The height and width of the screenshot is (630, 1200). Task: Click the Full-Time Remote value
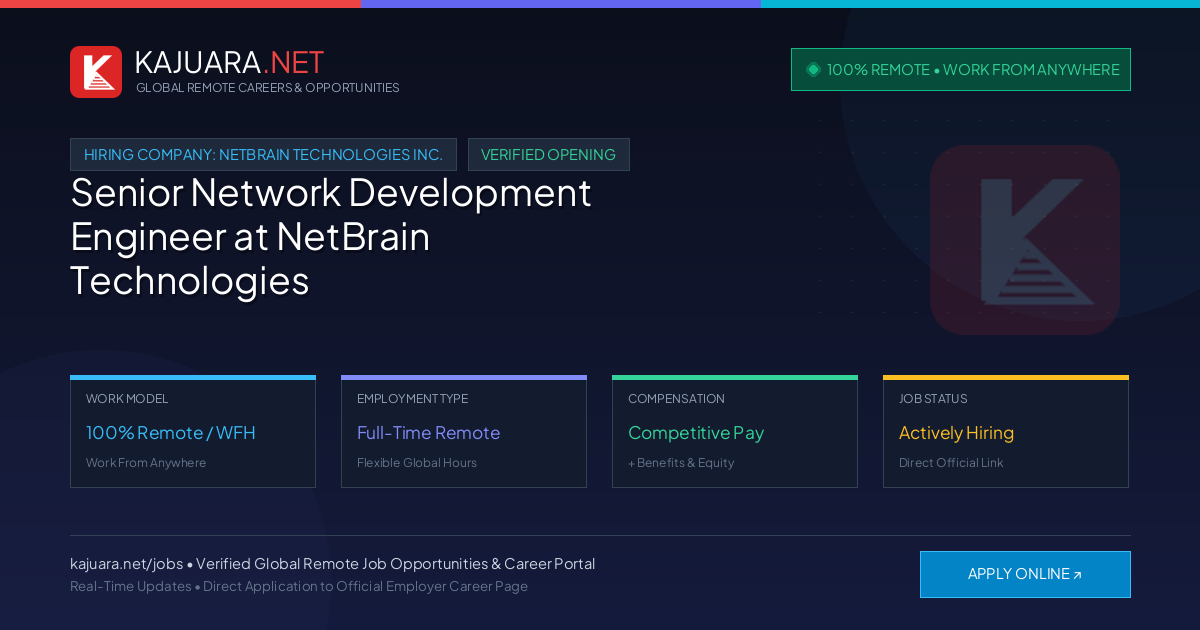click(428, 433)
